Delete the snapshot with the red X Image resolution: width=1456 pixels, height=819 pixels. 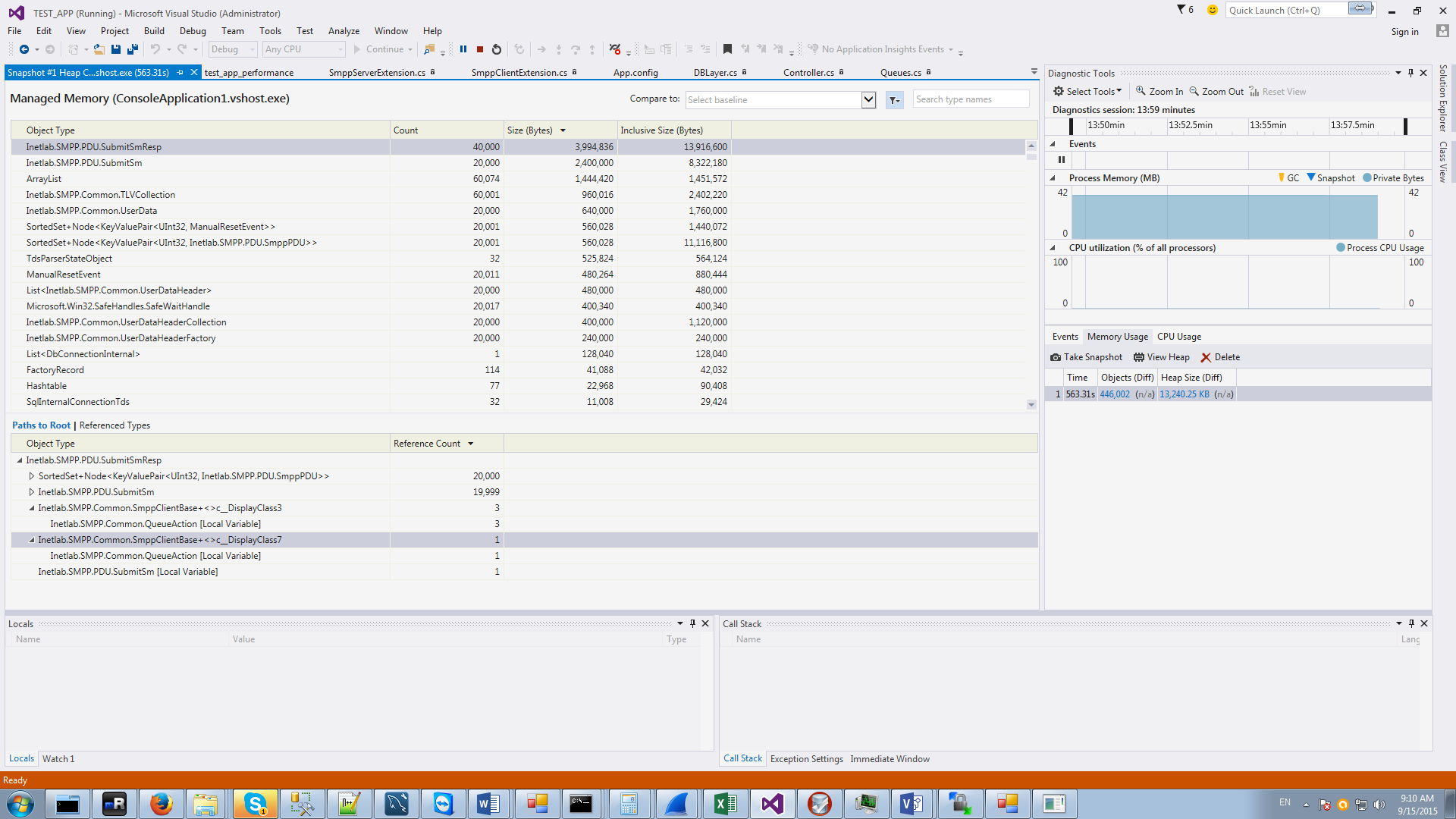pyautogui.click(x=1220, y=357)
